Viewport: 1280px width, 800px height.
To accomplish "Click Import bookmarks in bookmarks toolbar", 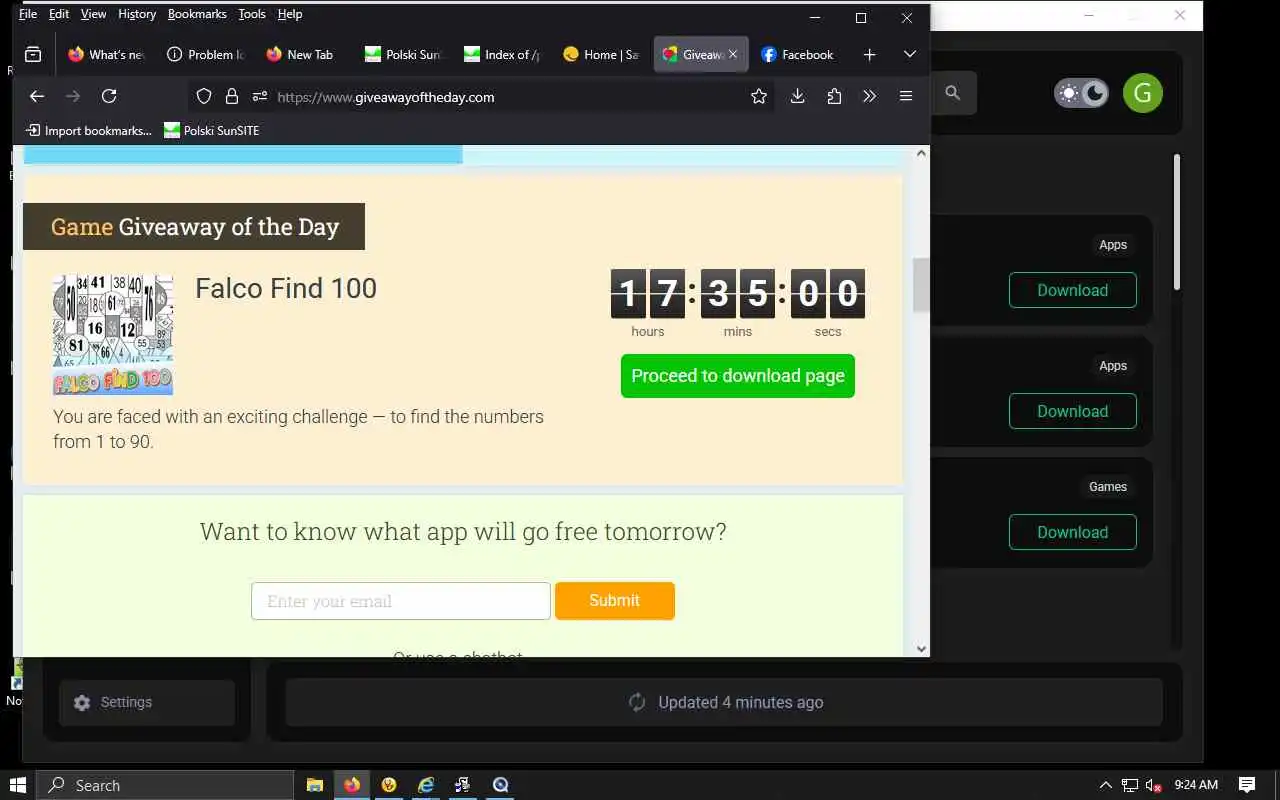I will 89,130.
